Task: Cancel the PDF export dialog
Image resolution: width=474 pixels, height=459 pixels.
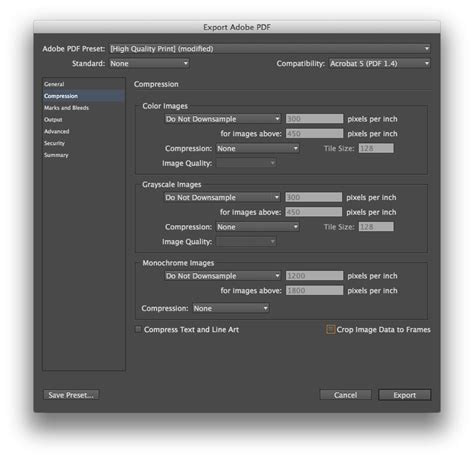Action: pyautogui.click(x=346, y=395)
